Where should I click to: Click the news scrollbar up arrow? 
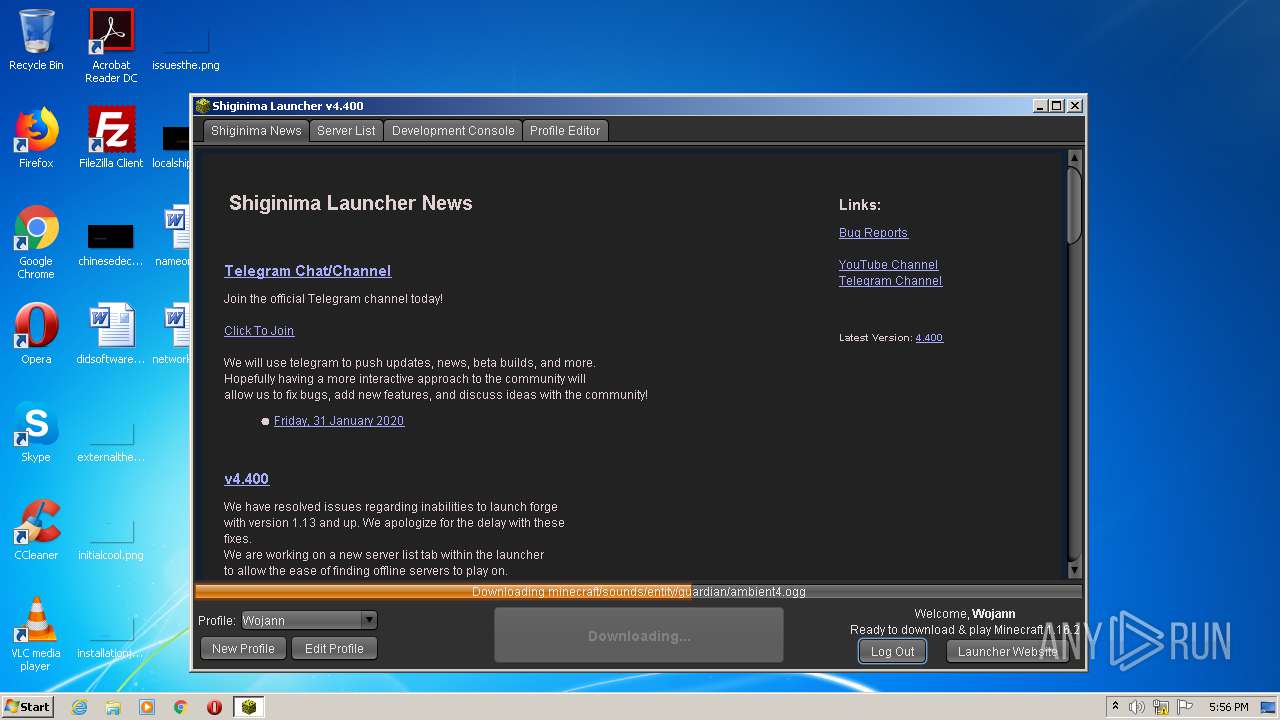(x=1075, y=158)
